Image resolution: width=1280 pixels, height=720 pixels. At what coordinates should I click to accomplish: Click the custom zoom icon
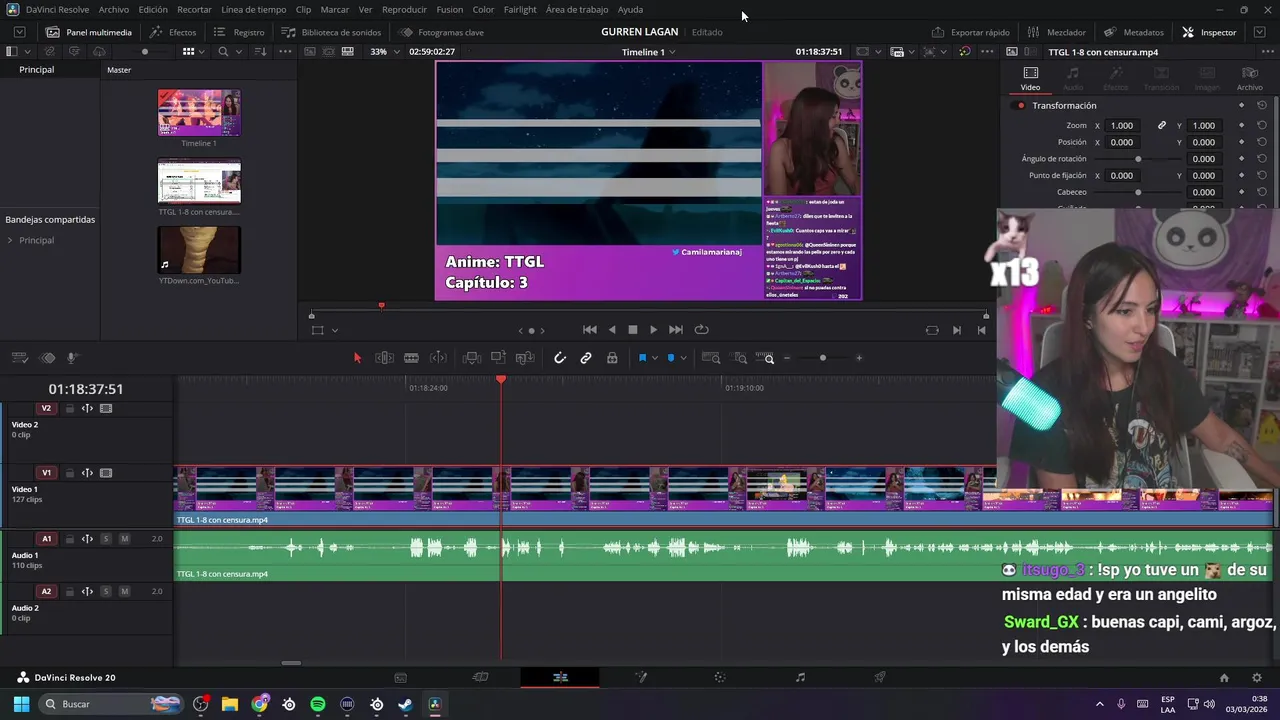pyautogui.click(x=765, y=358)
